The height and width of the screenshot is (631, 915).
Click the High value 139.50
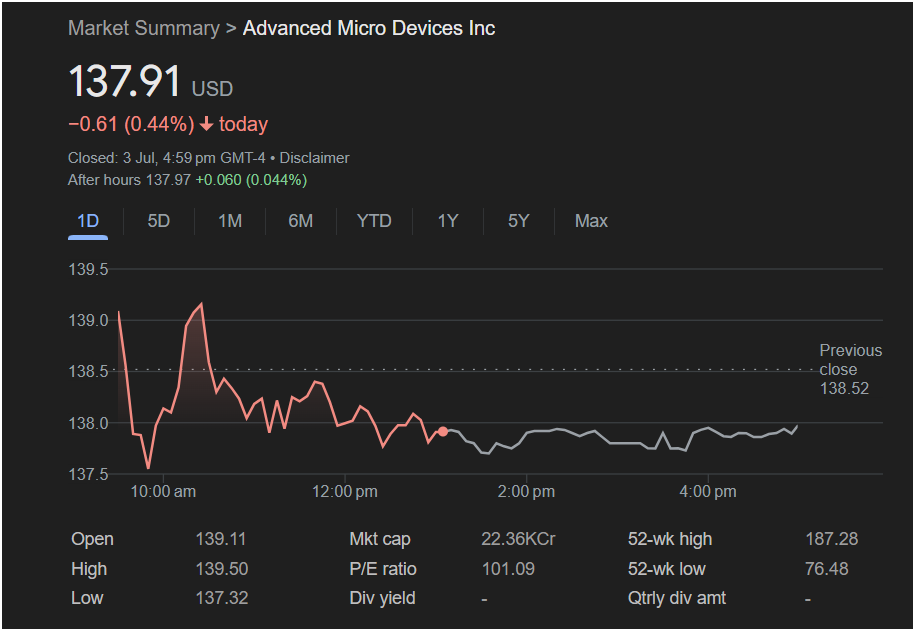(222, 569)
